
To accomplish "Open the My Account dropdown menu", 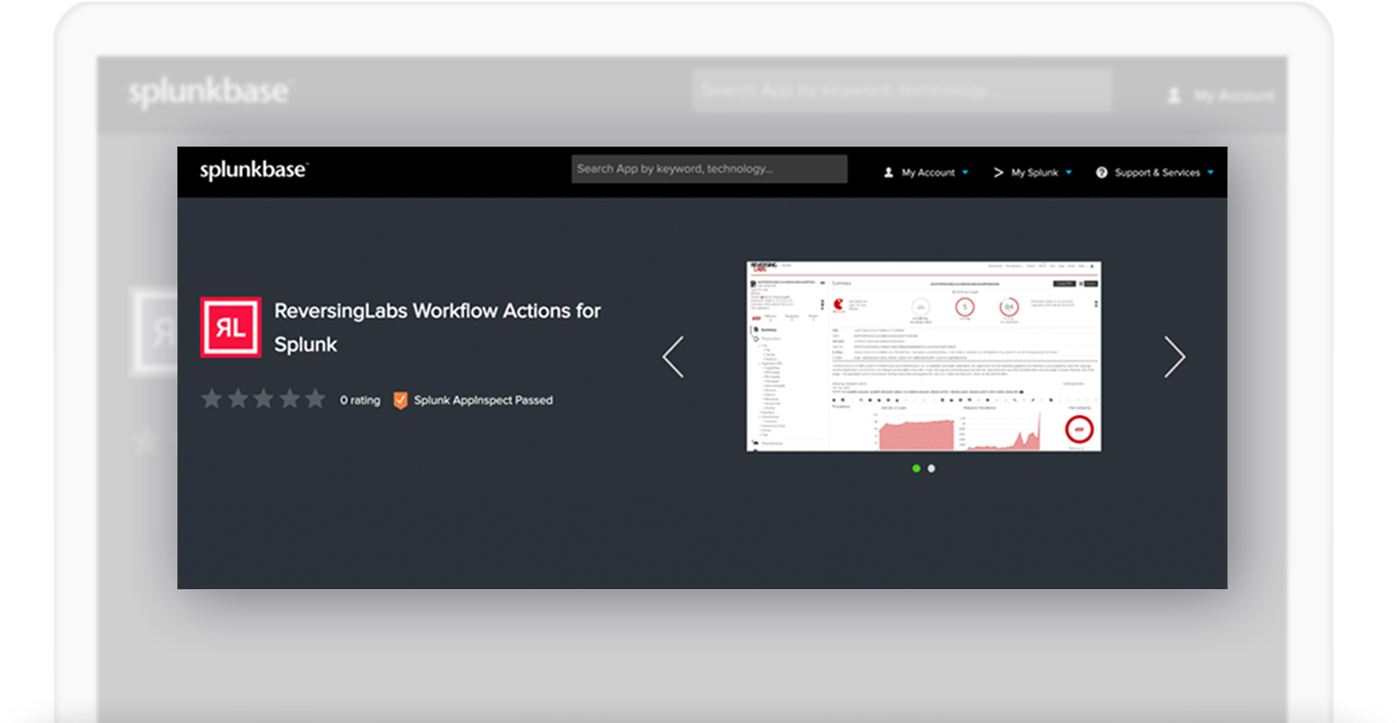I will 926,172.
